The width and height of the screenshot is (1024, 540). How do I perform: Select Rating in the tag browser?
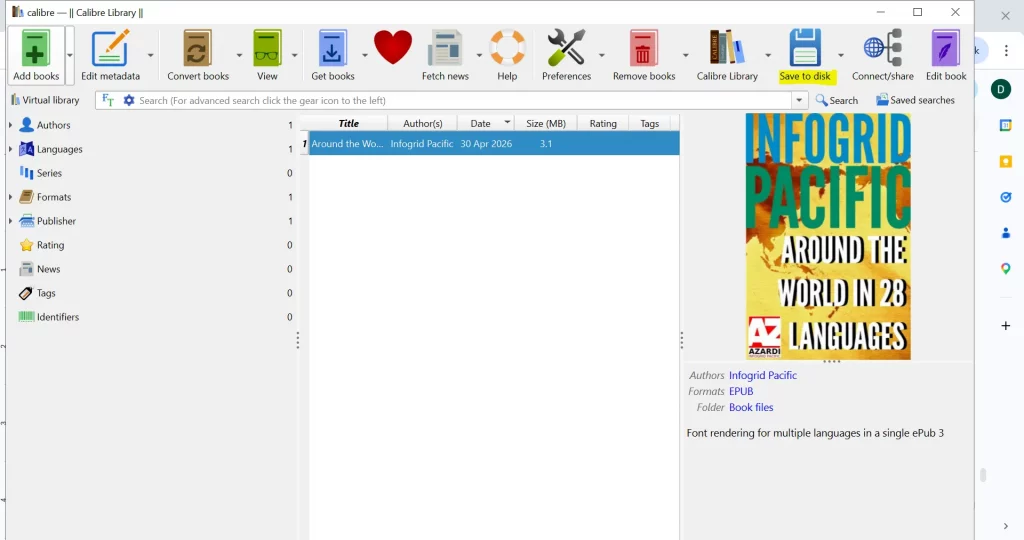[50, 245]
